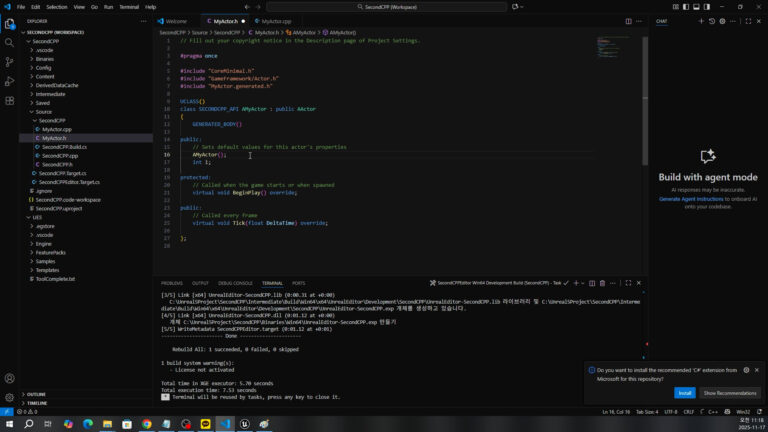Click the split editor right icon
Screen dimensions: 768x432
(x=627, y=21)
